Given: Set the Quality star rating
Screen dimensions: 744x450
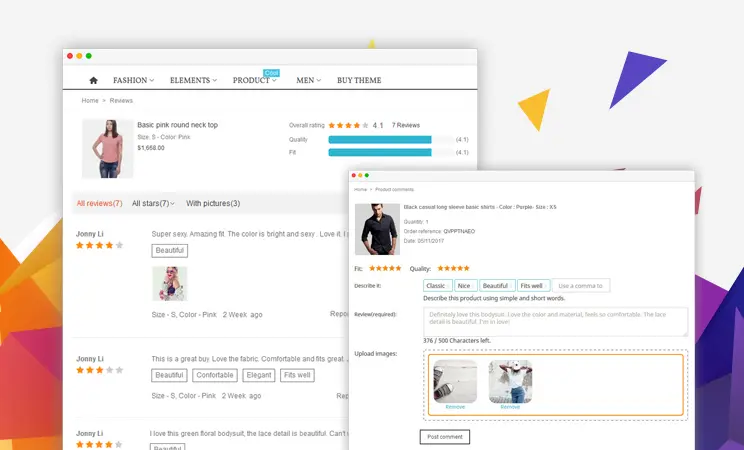Looking at the screenshot, I should pyautogui.click(x=453, y=268).
